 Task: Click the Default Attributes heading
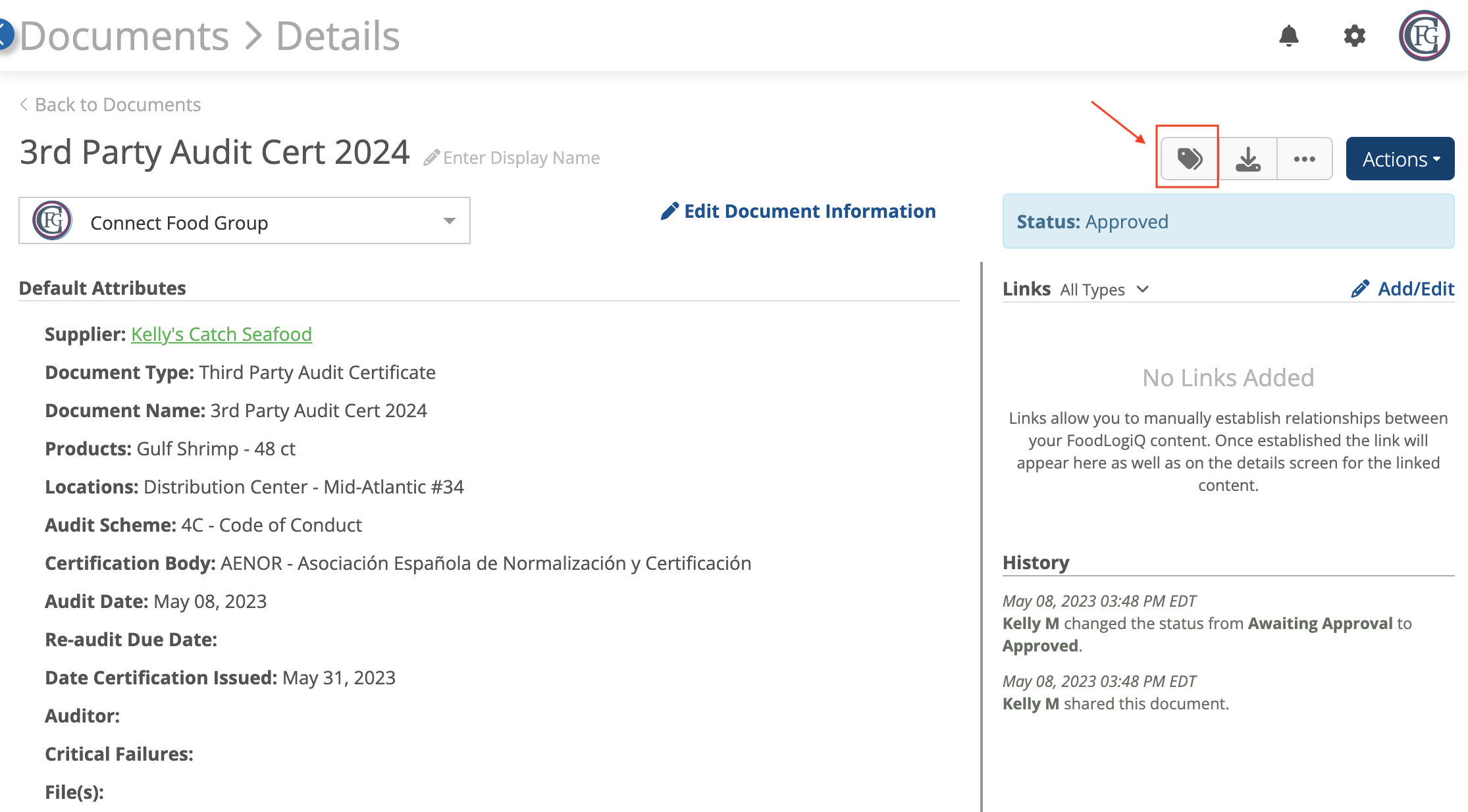(x=102, y=288)
